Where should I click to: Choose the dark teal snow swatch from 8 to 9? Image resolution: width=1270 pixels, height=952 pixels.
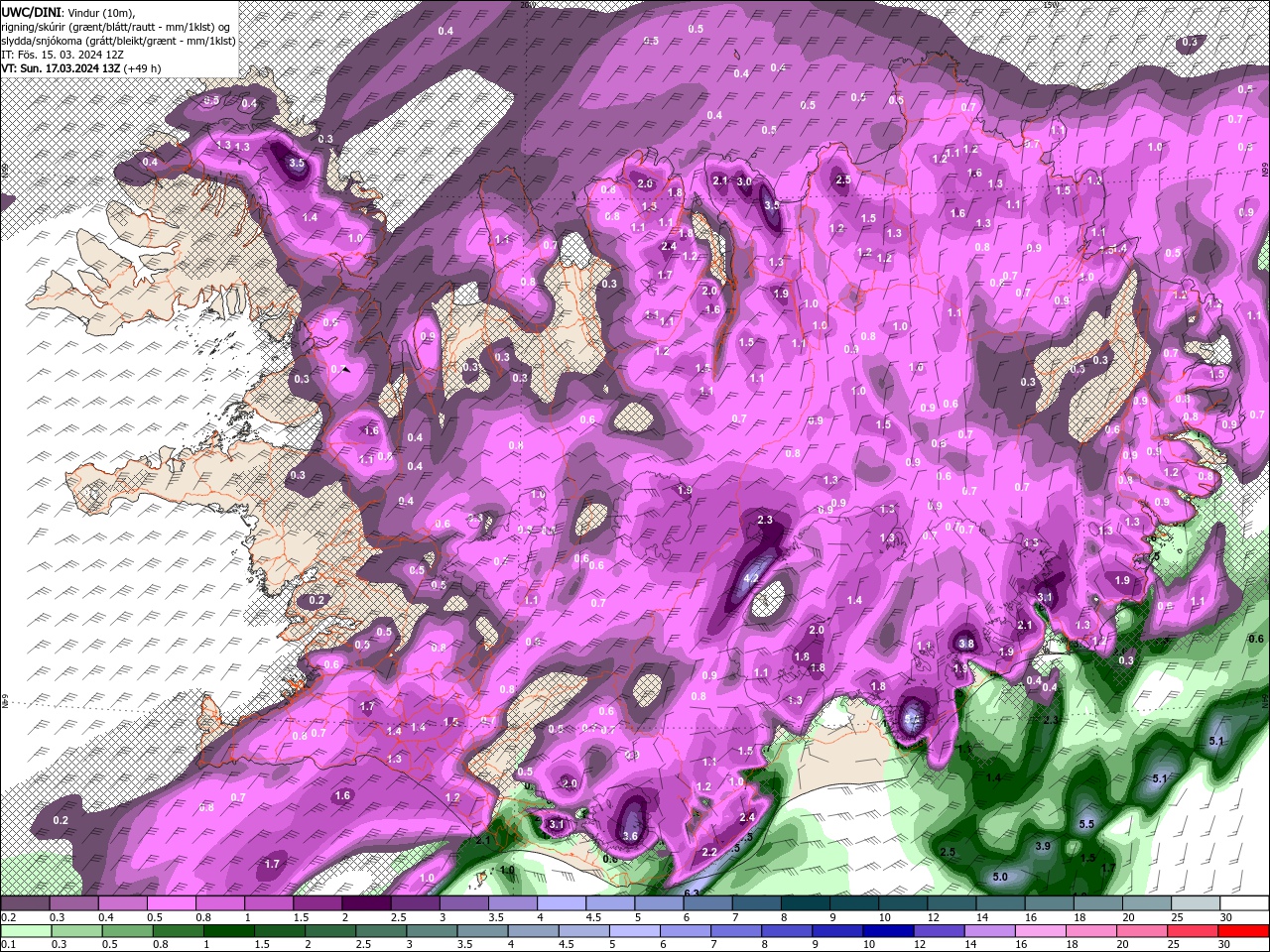806,903
